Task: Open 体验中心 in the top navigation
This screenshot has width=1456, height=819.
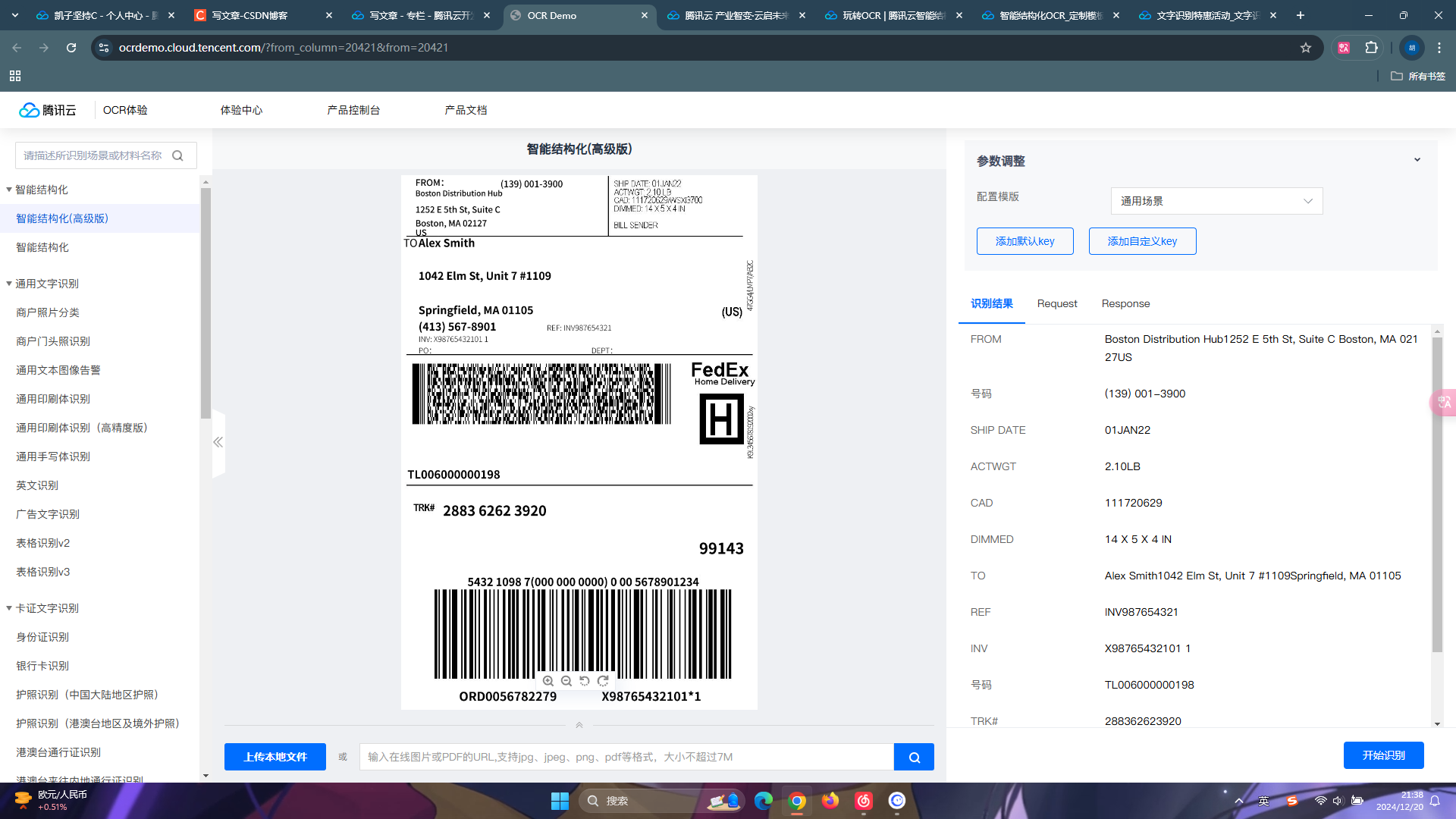Action: click(241, 110)
